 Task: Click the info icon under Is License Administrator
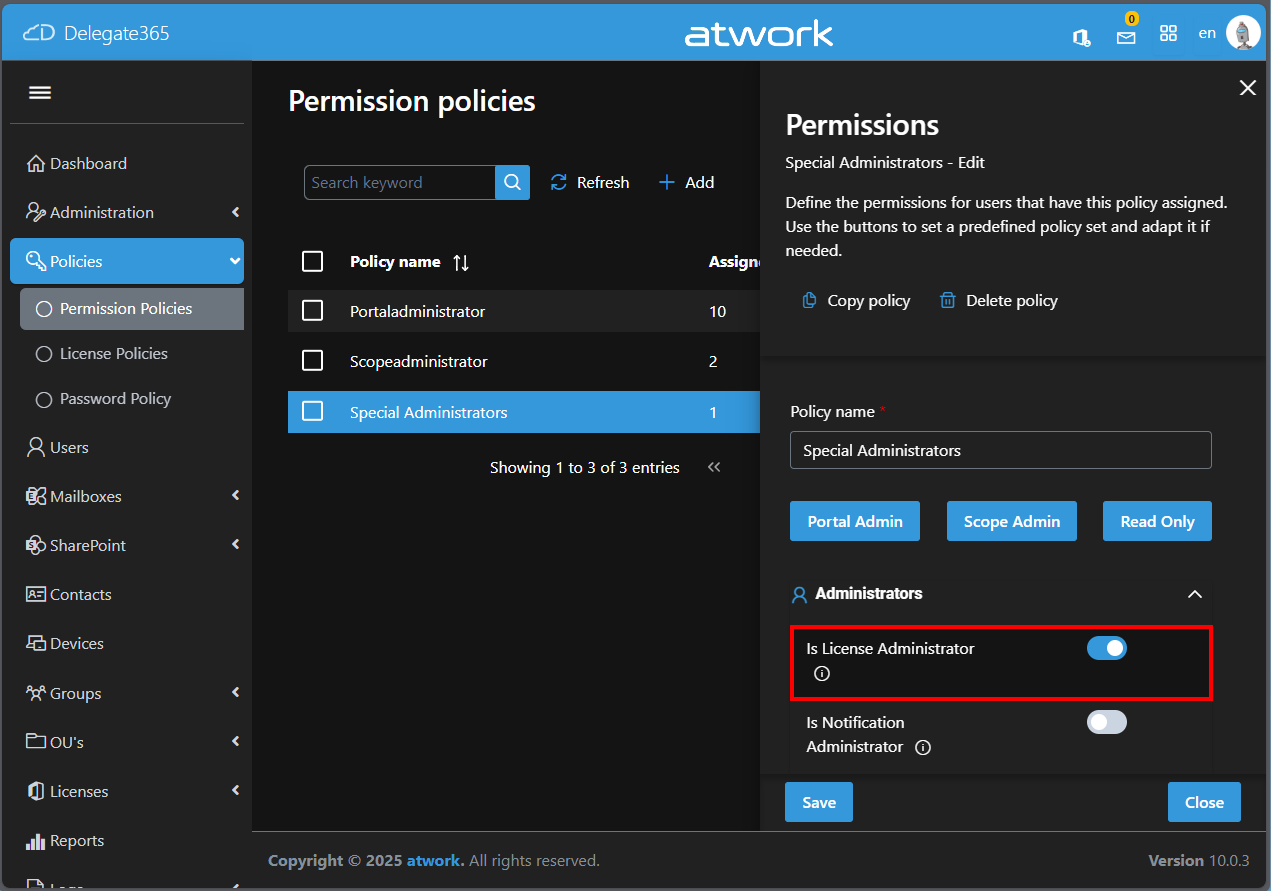point(822,674)
